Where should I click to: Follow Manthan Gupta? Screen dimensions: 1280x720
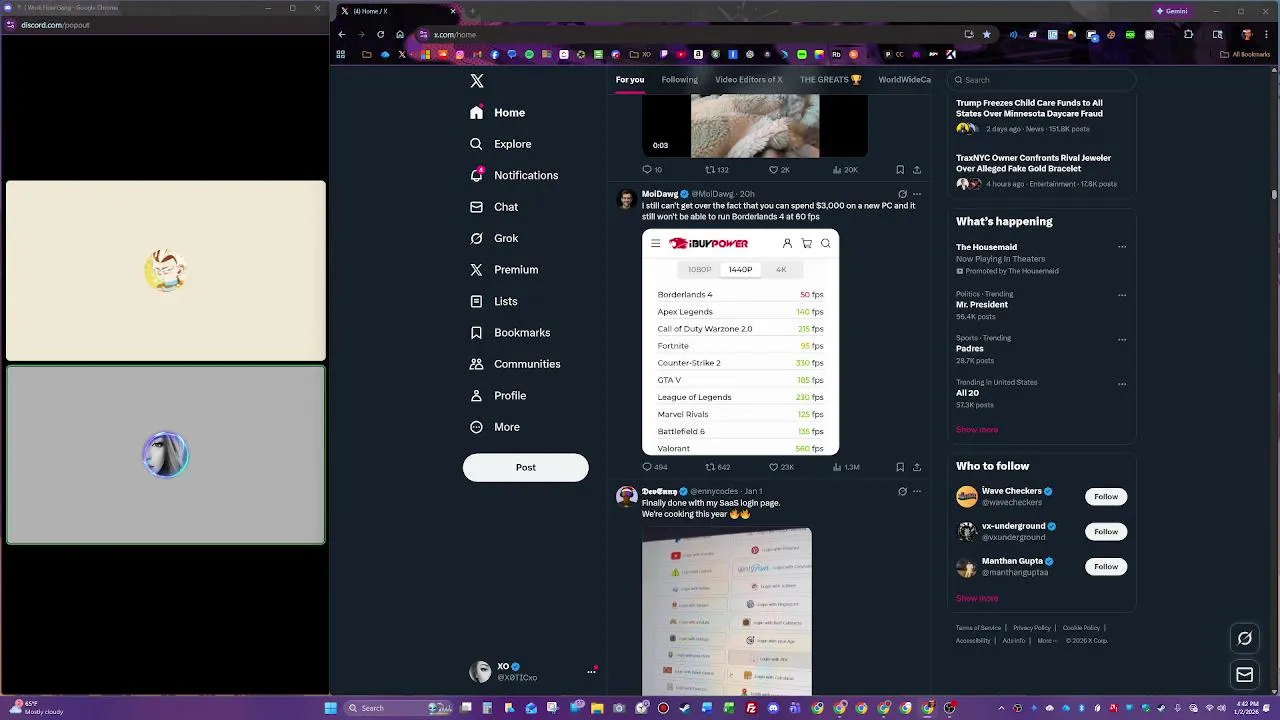pos(1105,567)
